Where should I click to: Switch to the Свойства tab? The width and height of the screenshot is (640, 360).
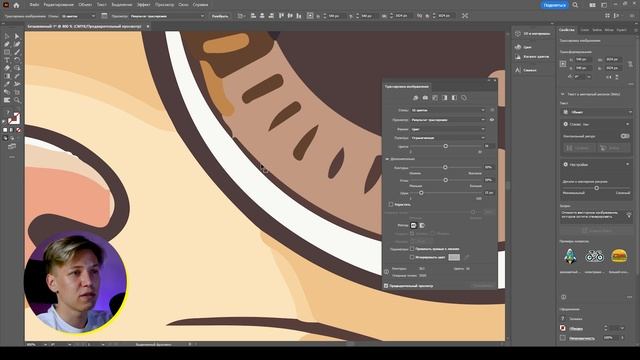tap(567, 30)
